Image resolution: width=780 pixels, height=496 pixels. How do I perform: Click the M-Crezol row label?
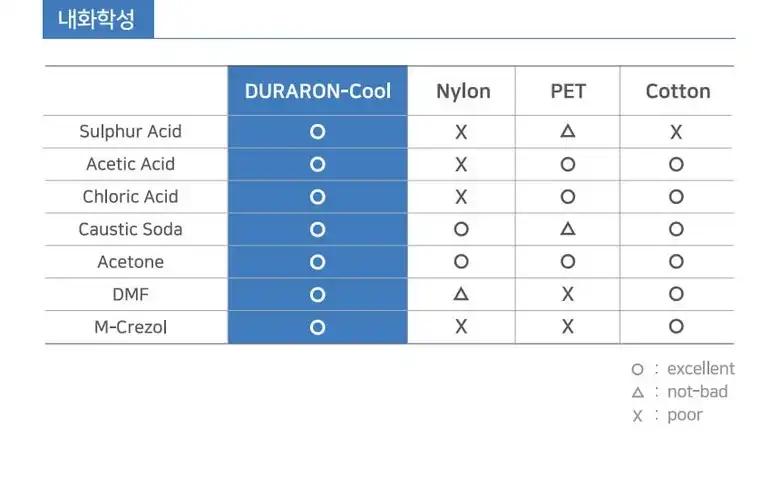click(x=130, y=327)
